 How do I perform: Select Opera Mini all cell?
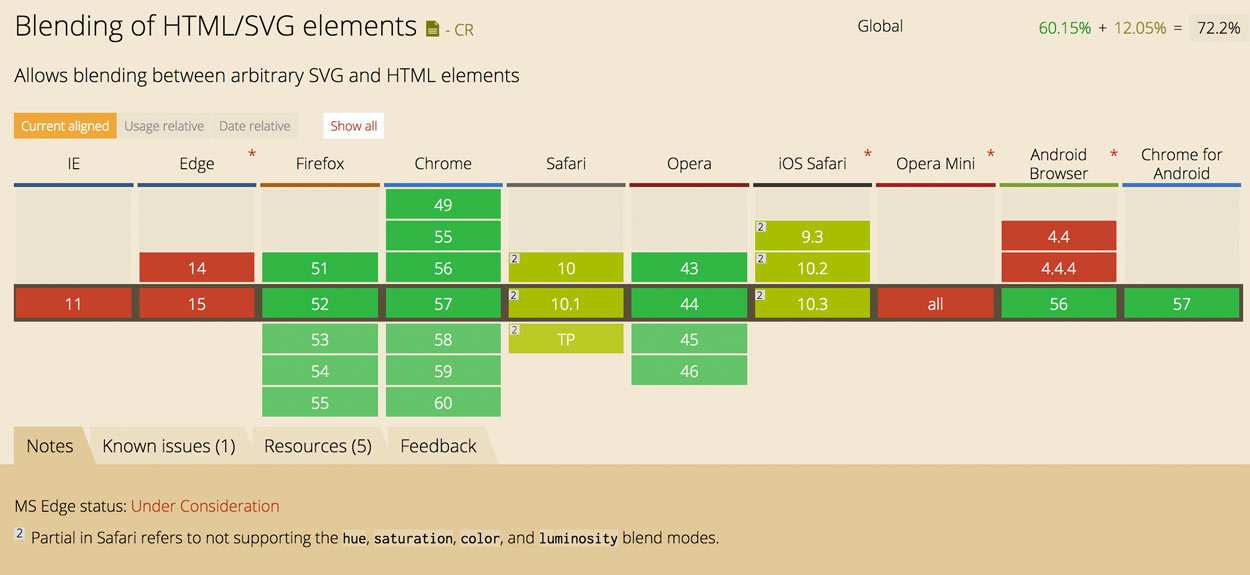(x=935, y=304)
